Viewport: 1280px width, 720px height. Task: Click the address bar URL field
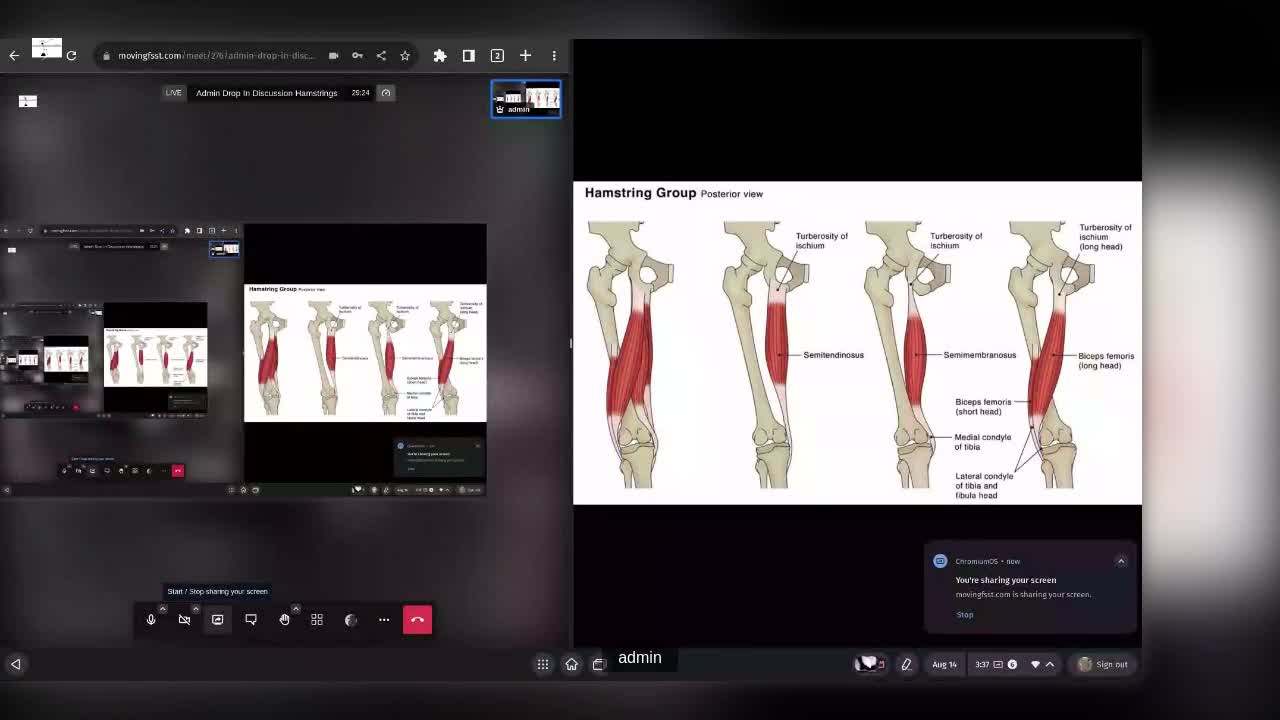pyautogui.click(x=215, y=56)
